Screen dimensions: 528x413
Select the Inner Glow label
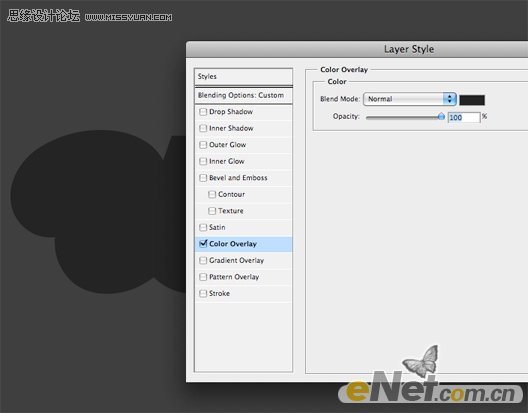click(x=227, y=161)
